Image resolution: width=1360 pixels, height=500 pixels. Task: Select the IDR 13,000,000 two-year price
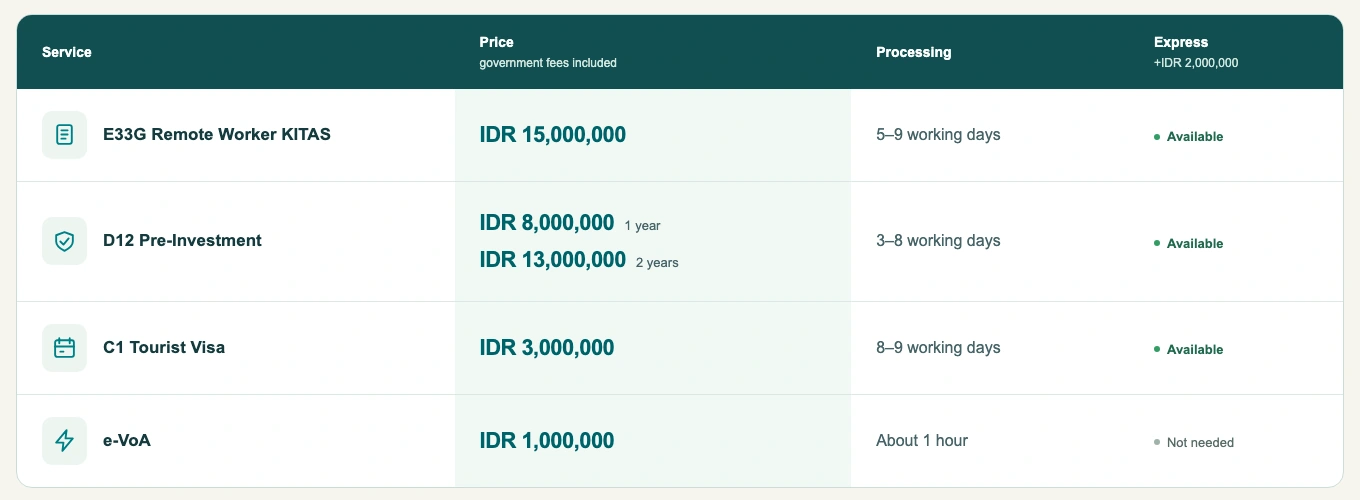point(553,260)
